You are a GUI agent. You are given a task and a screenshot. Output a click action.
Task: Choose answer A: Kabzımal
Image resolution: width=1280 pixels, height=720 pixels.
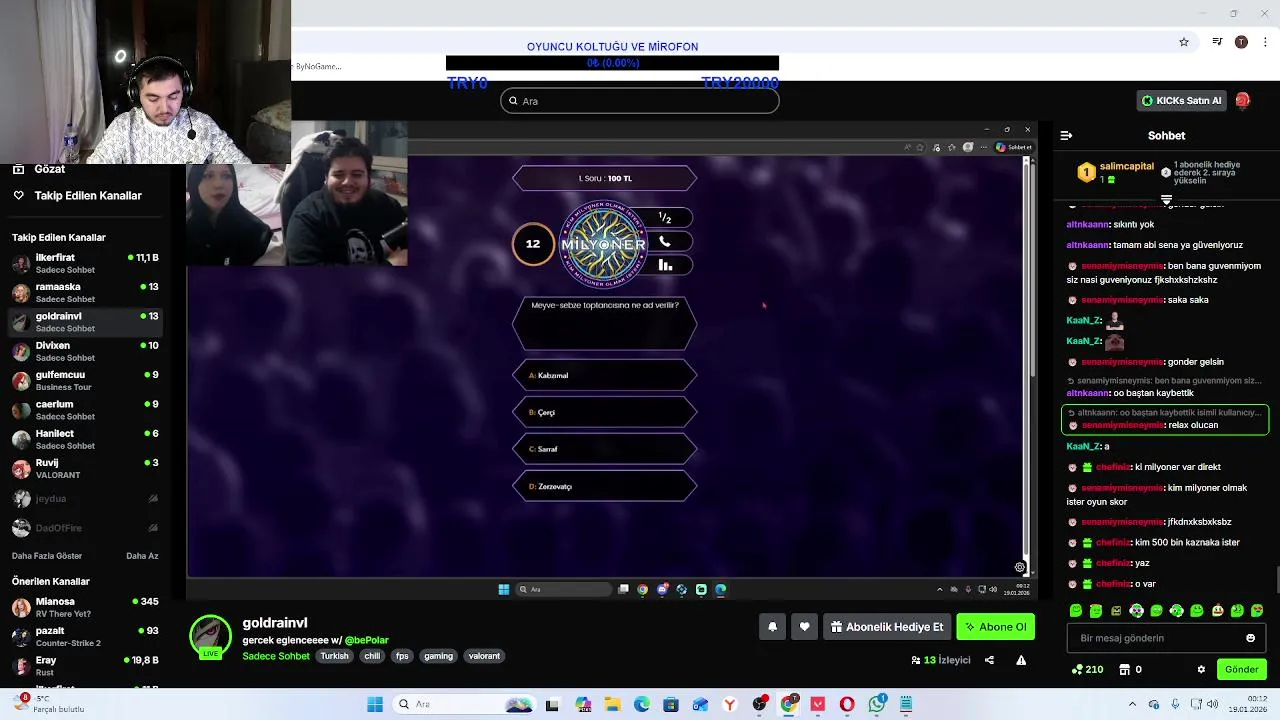(x=605, y=375)
